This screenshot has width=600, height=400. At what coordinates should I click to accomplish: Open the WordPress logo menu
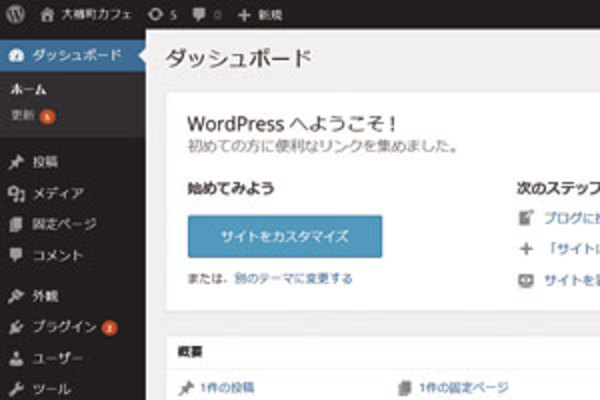point(15,14)
